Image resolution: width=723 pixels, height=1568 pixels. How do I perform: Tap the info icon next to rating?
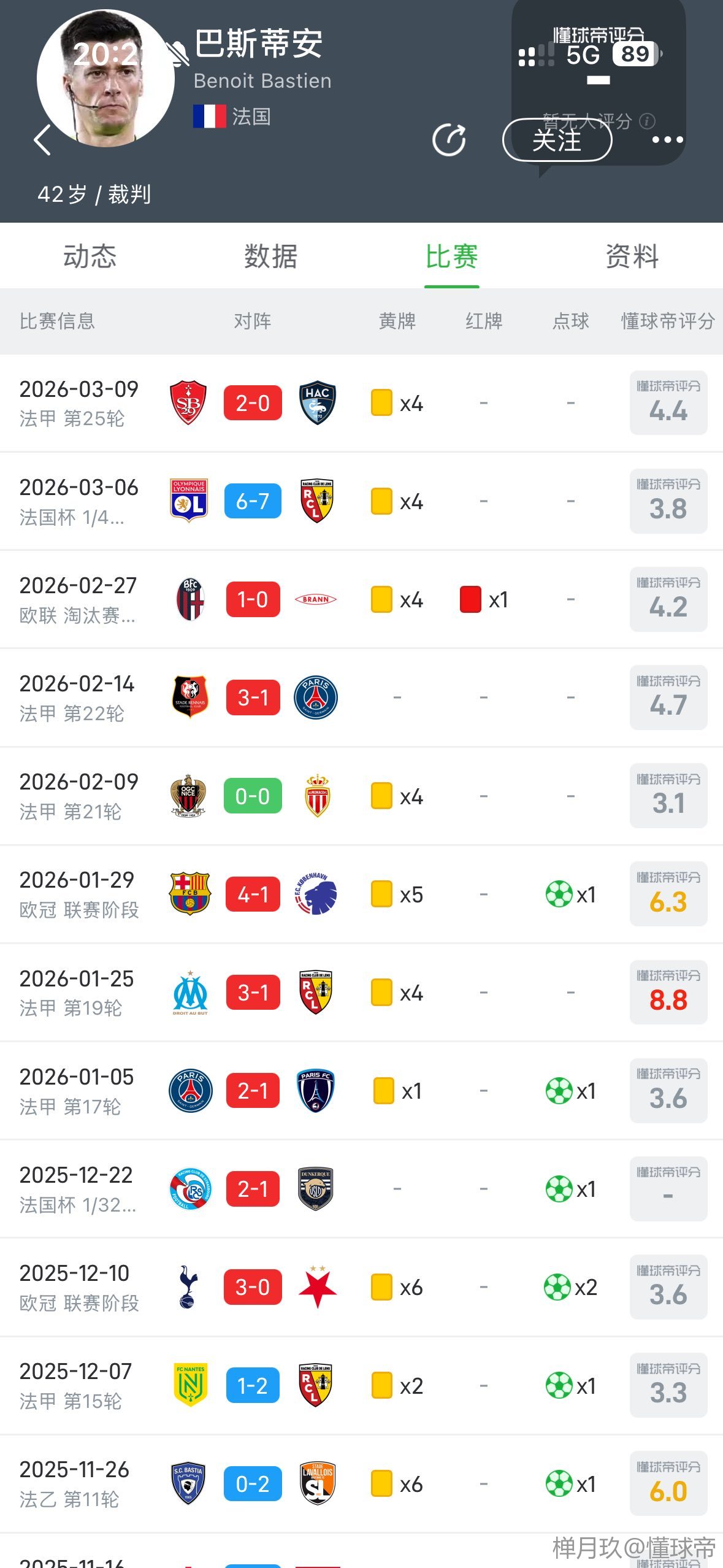coord(647,121)
